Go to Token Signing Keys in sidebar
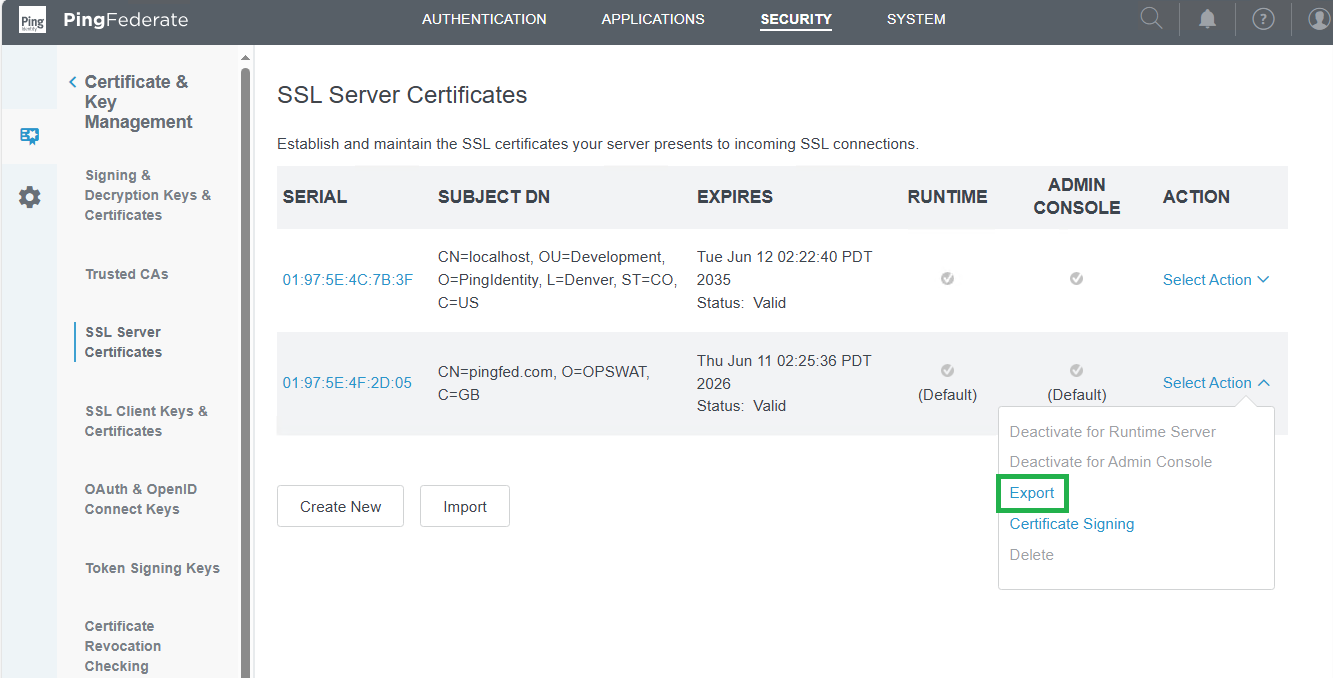 pyautogui.click(x=152, y=568)
